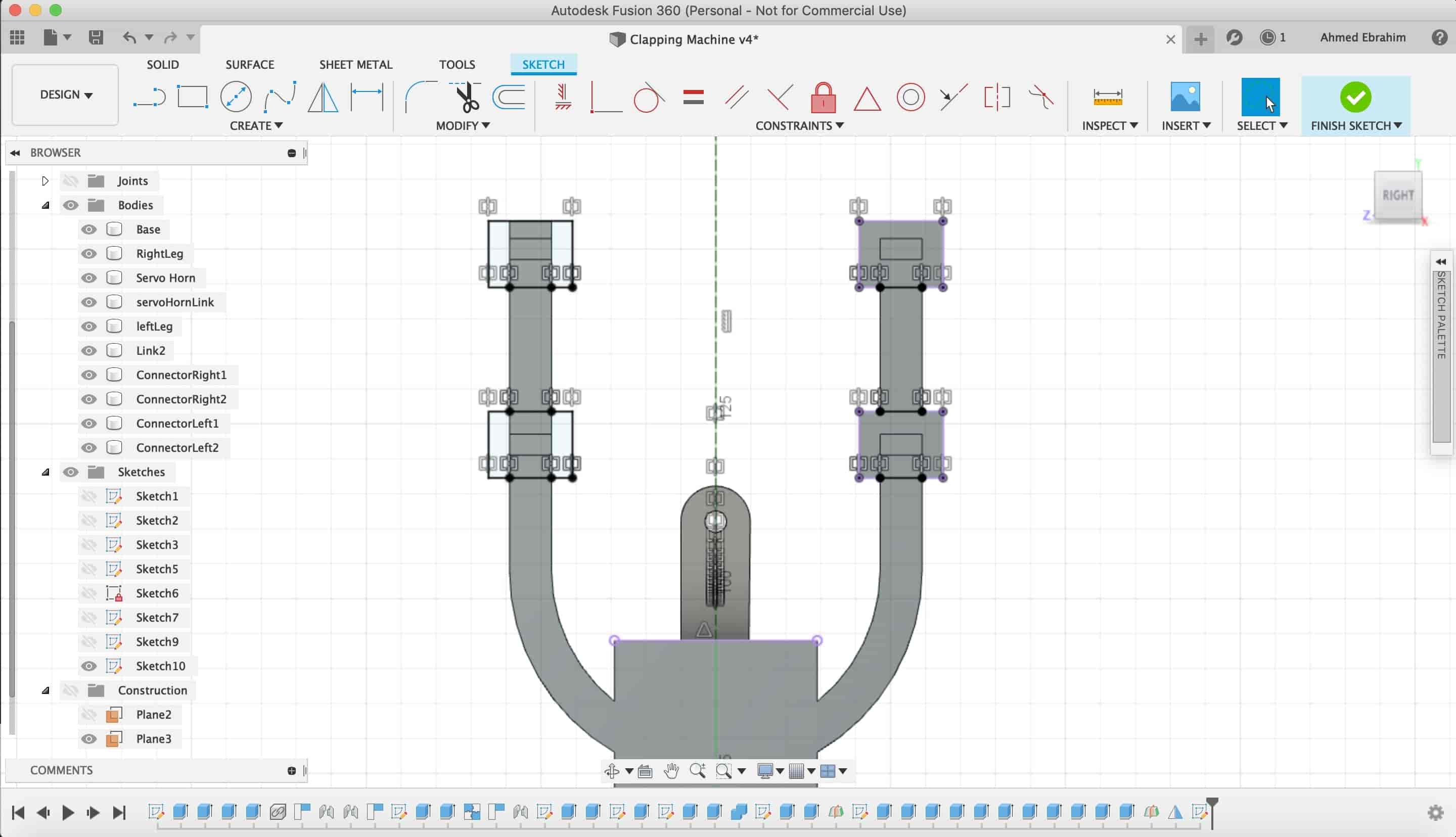Image resolution: width=1456 pixels, height=837 pixels.
Task: Switch to the SOLID tab
Action: 163,64
